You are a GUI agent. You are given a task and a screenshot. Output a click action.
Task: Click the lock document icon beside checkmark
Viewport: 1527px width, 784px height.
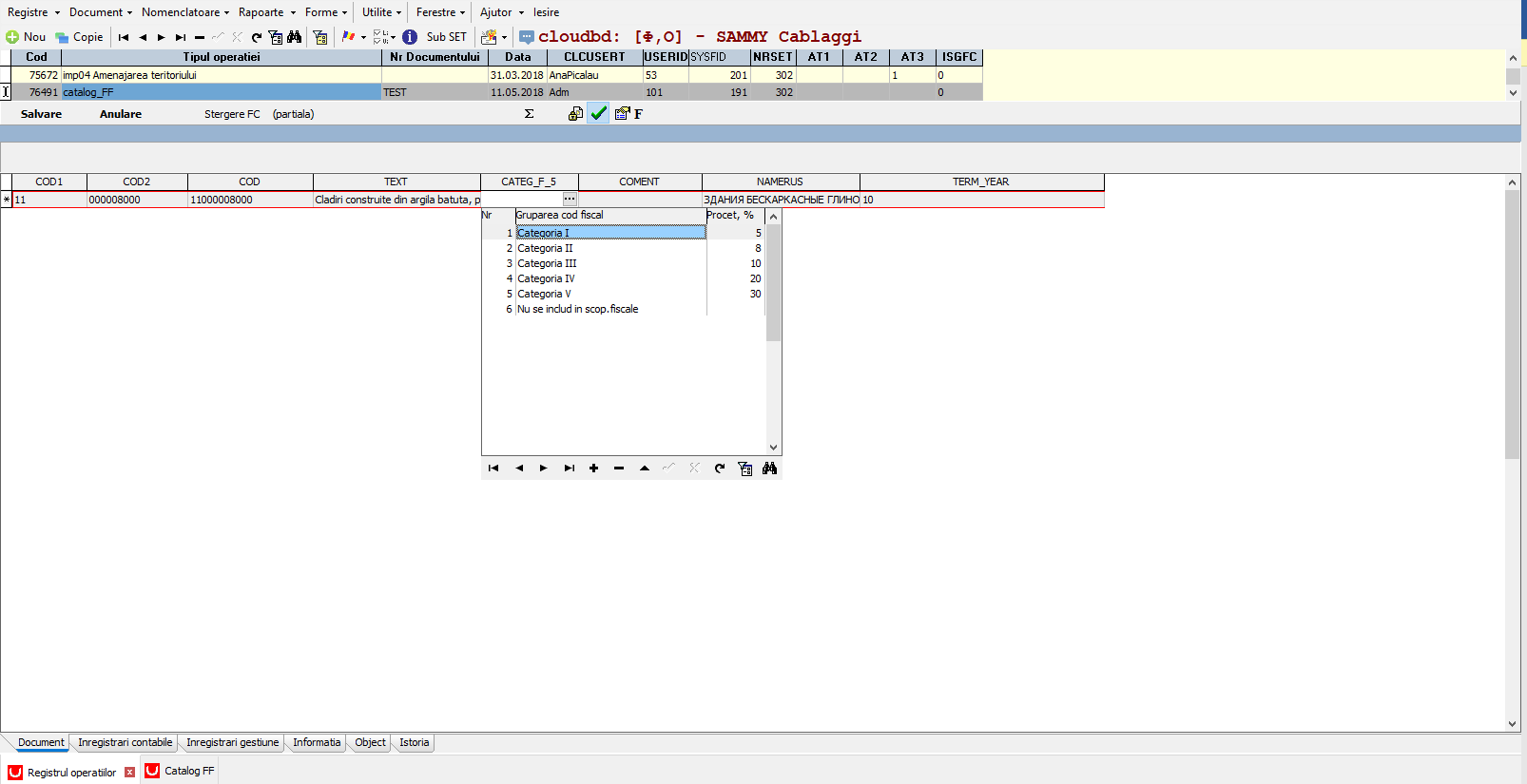click(x=575, y=114)
